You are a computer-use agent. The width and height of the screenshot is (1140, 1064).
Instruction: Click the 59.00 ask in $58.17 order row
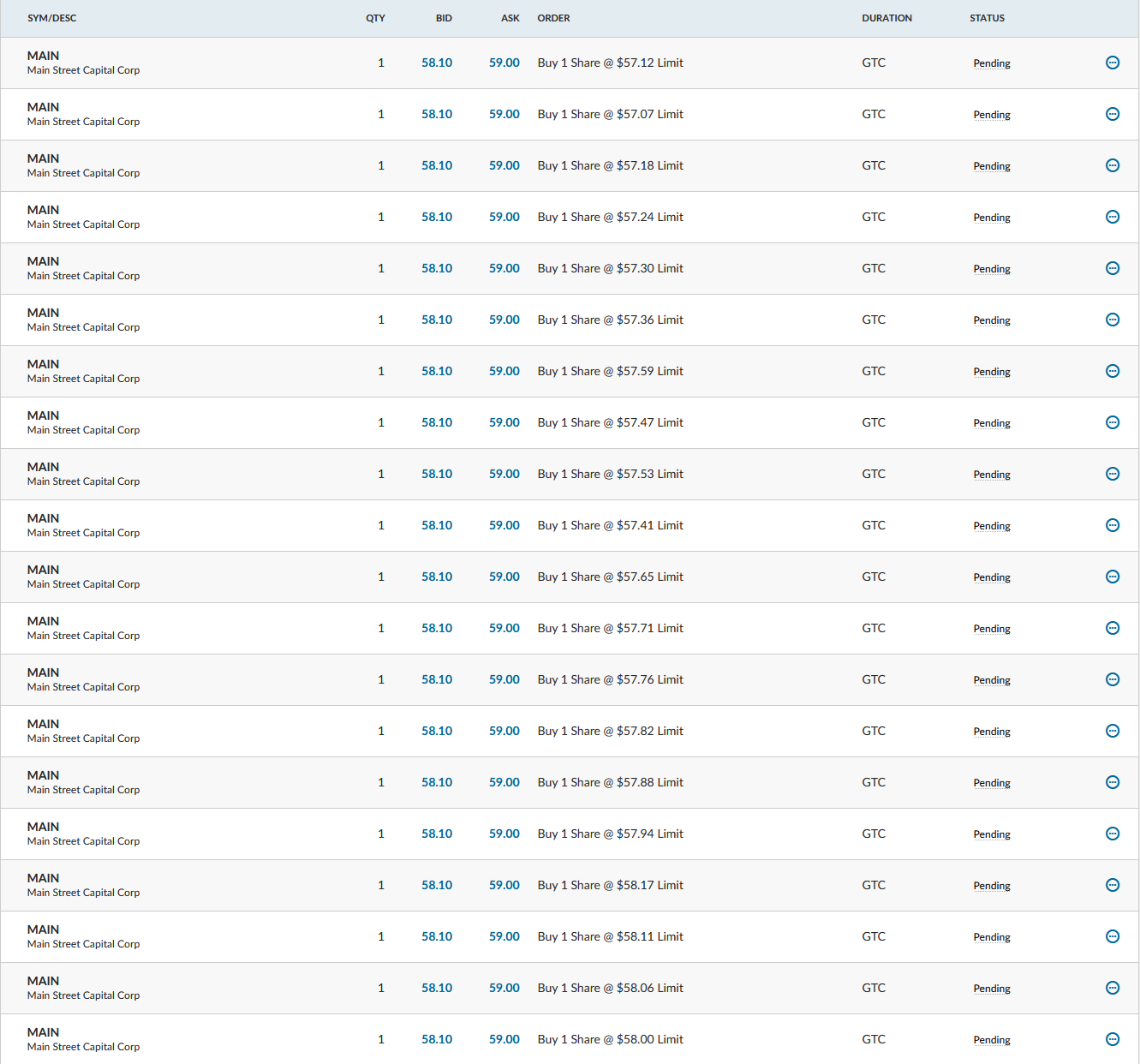[x=504, y=885]
